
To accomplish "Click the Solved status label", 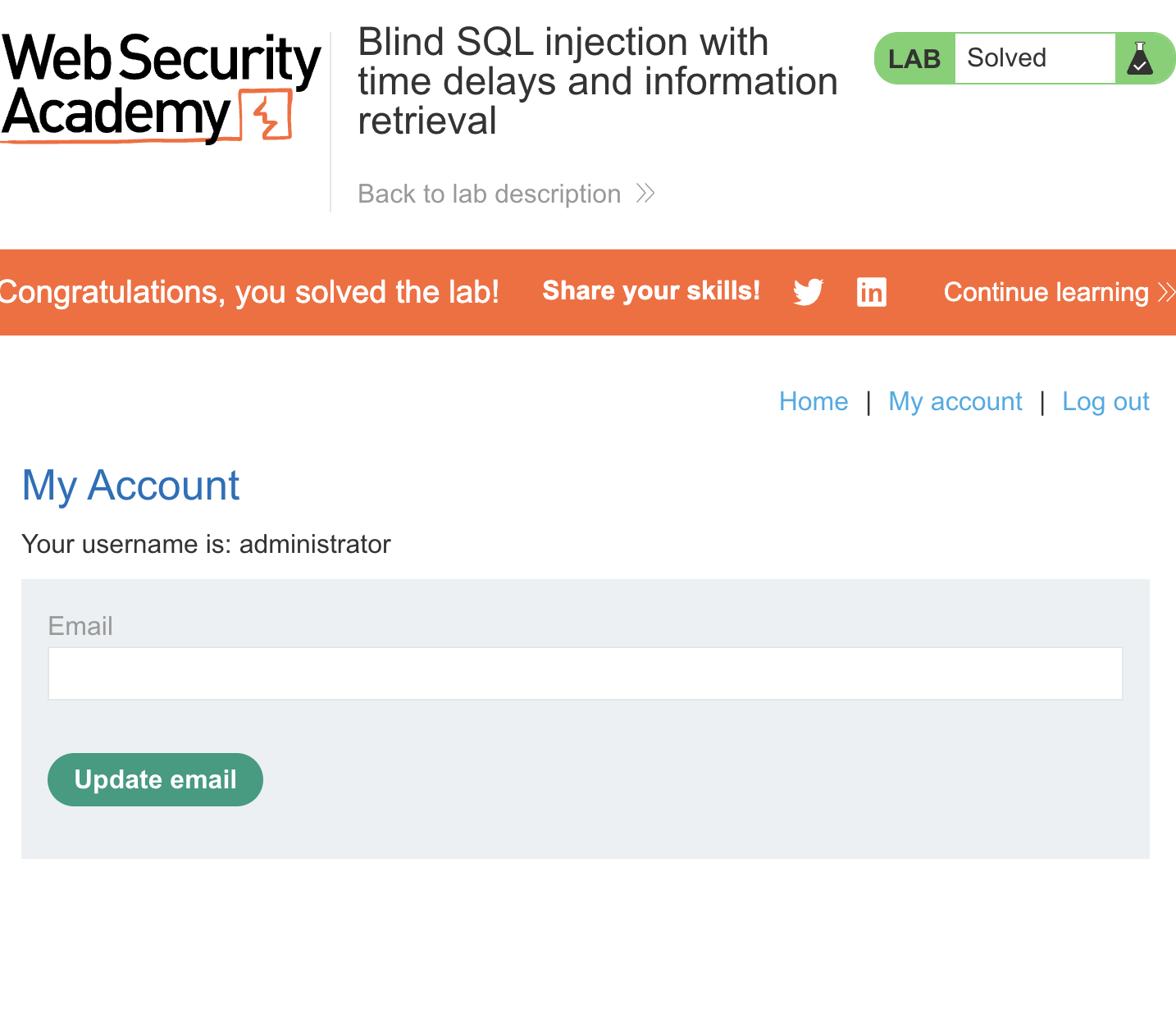I will pos(1006,58).
